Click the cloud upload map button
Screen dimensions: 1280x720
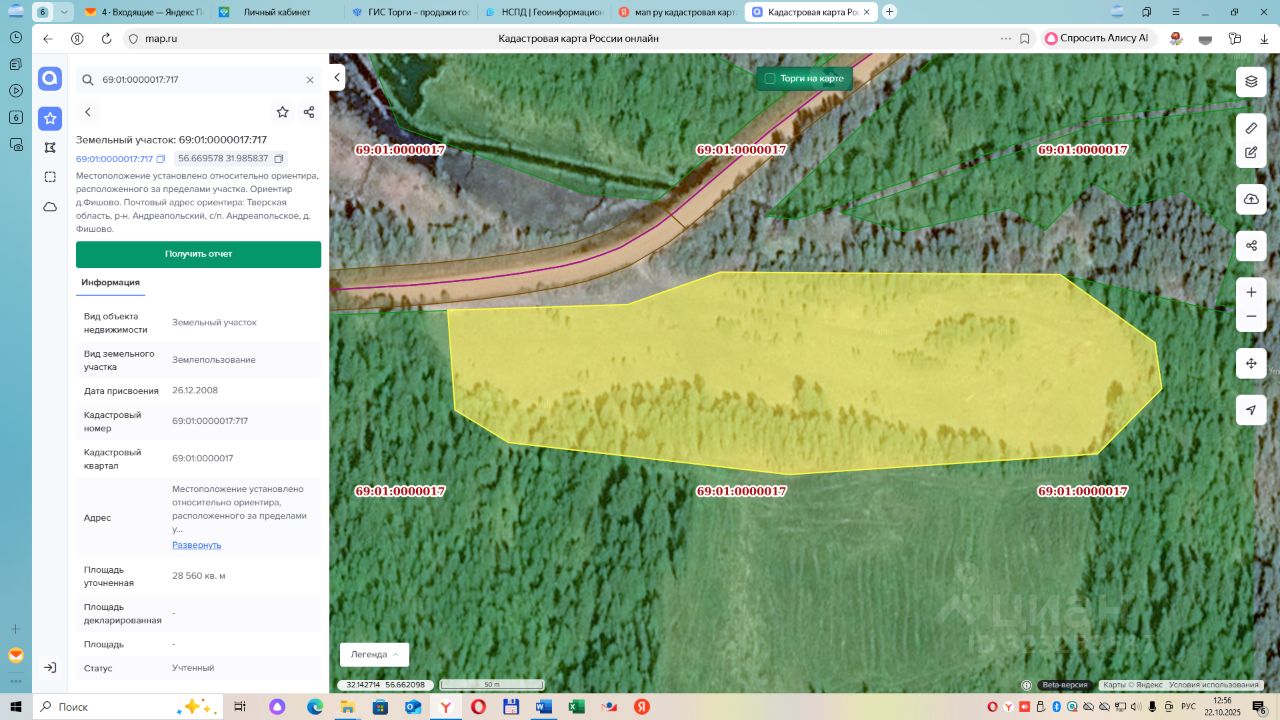pyautogui.click(x=1251, y=199)
